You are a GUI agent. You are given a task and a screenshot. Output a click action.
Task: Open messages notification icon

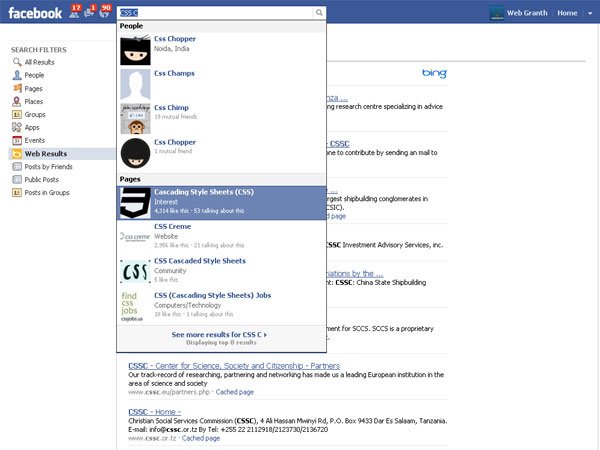point(90,12)
